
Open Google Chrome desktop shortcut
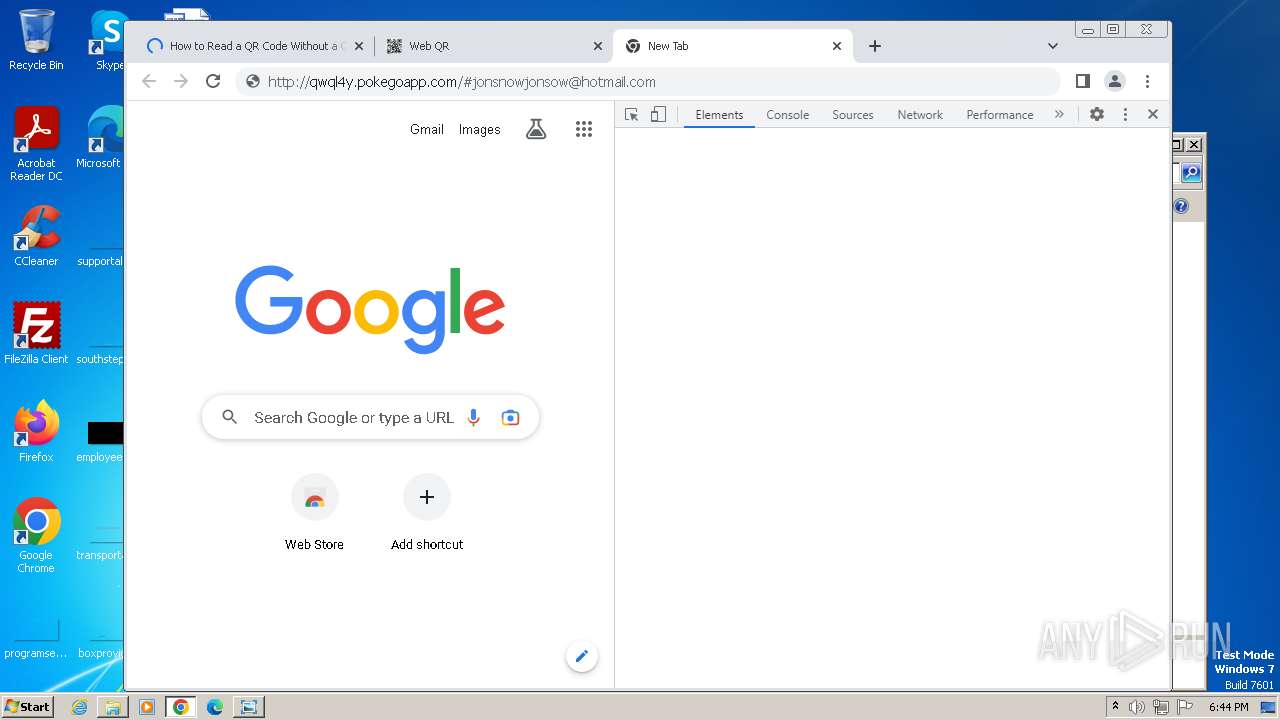(x=36, y=536)
